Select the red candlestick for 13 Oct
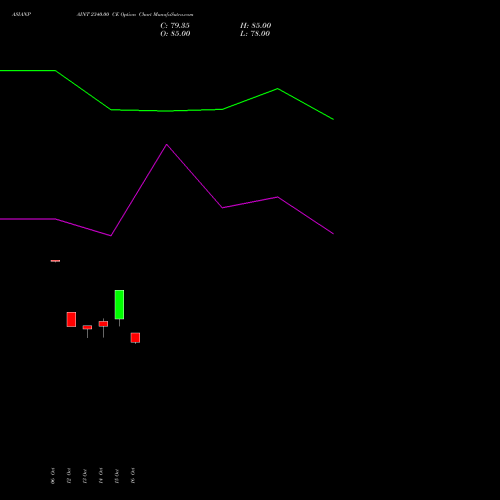Image resolution: width=500 pixels, height=500 pixels. tap(87, 327)
